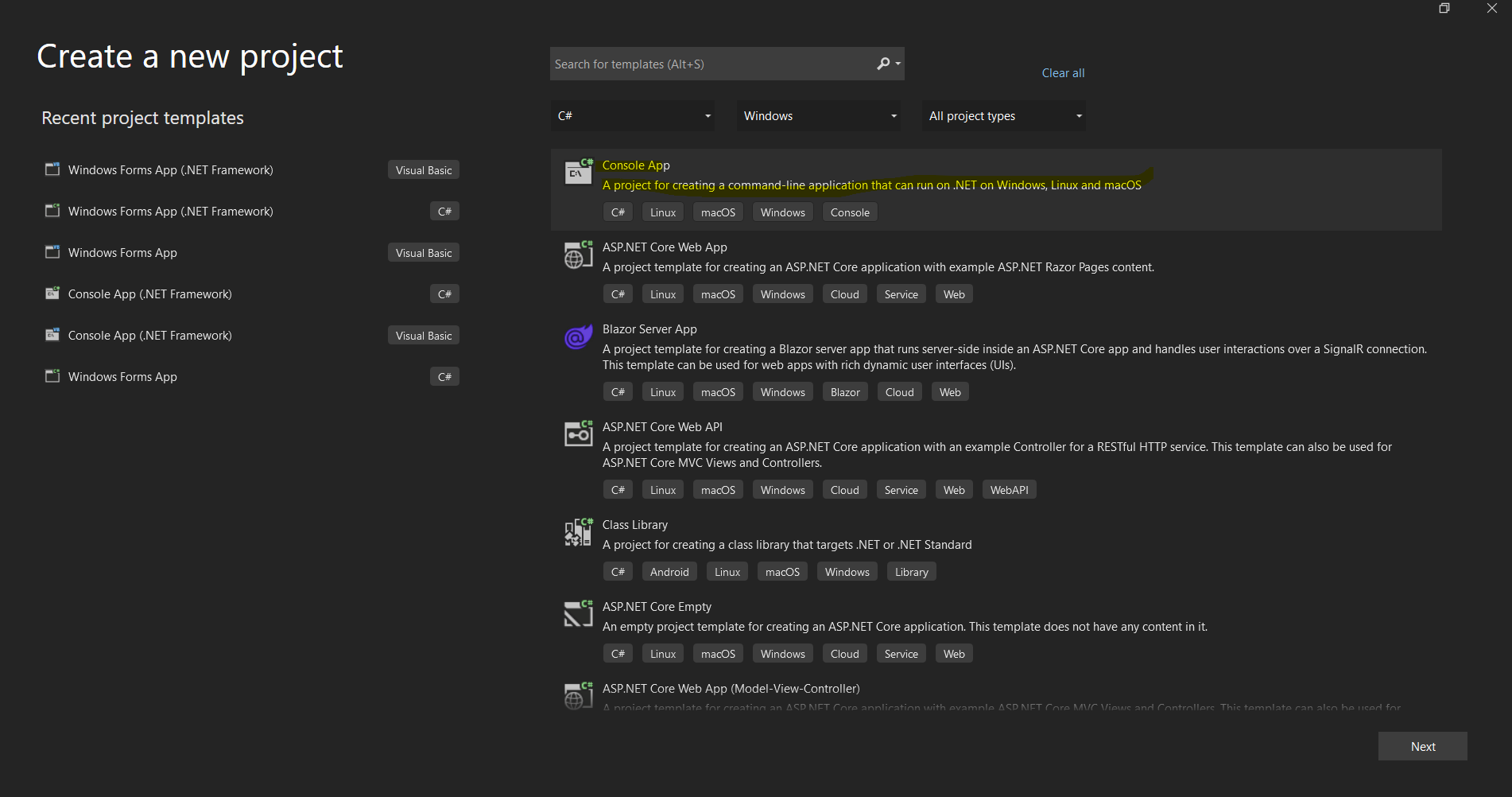Click the magnifier search icon
1512x797 pixels.
point(883,64)
